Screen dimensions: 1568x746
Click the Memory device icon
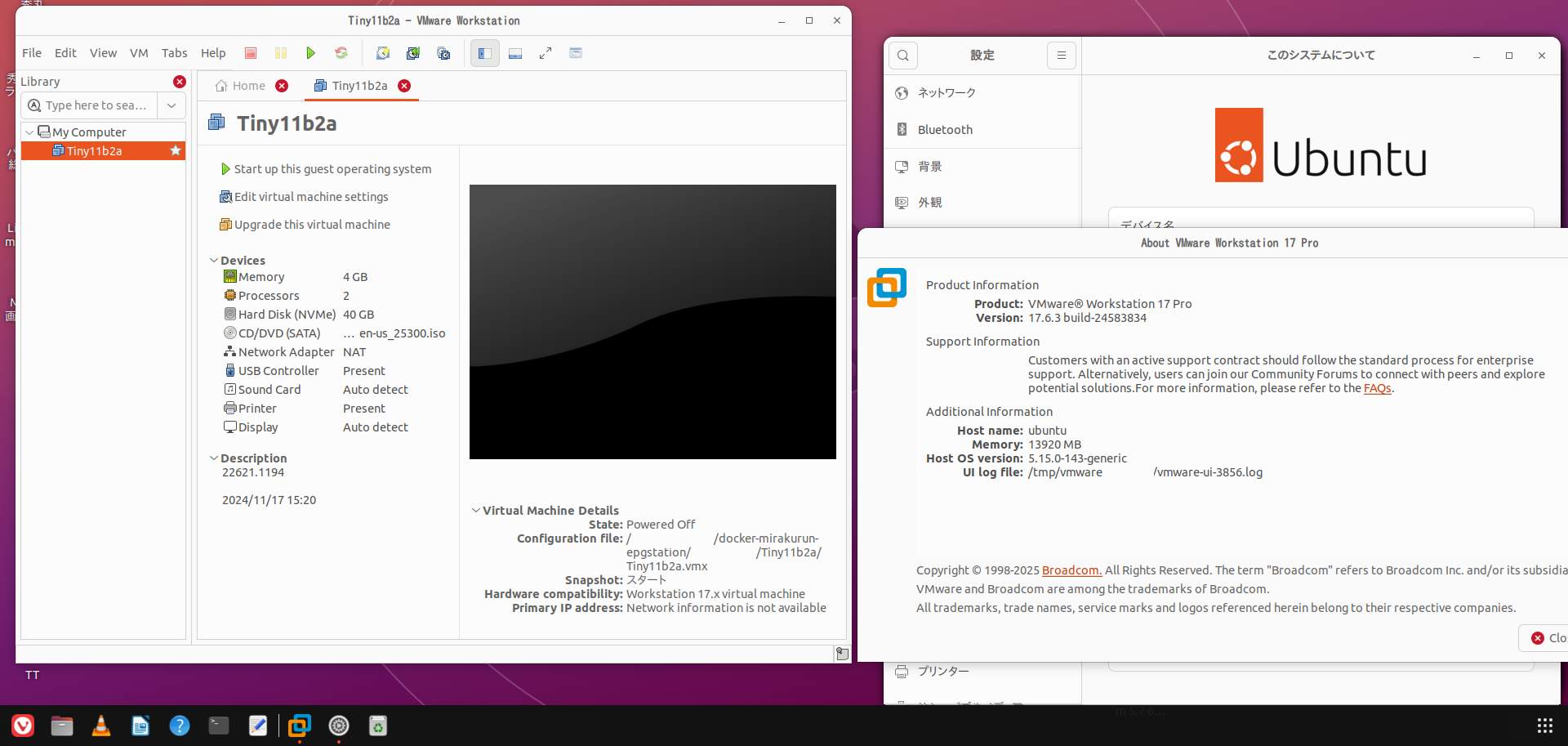230,277
